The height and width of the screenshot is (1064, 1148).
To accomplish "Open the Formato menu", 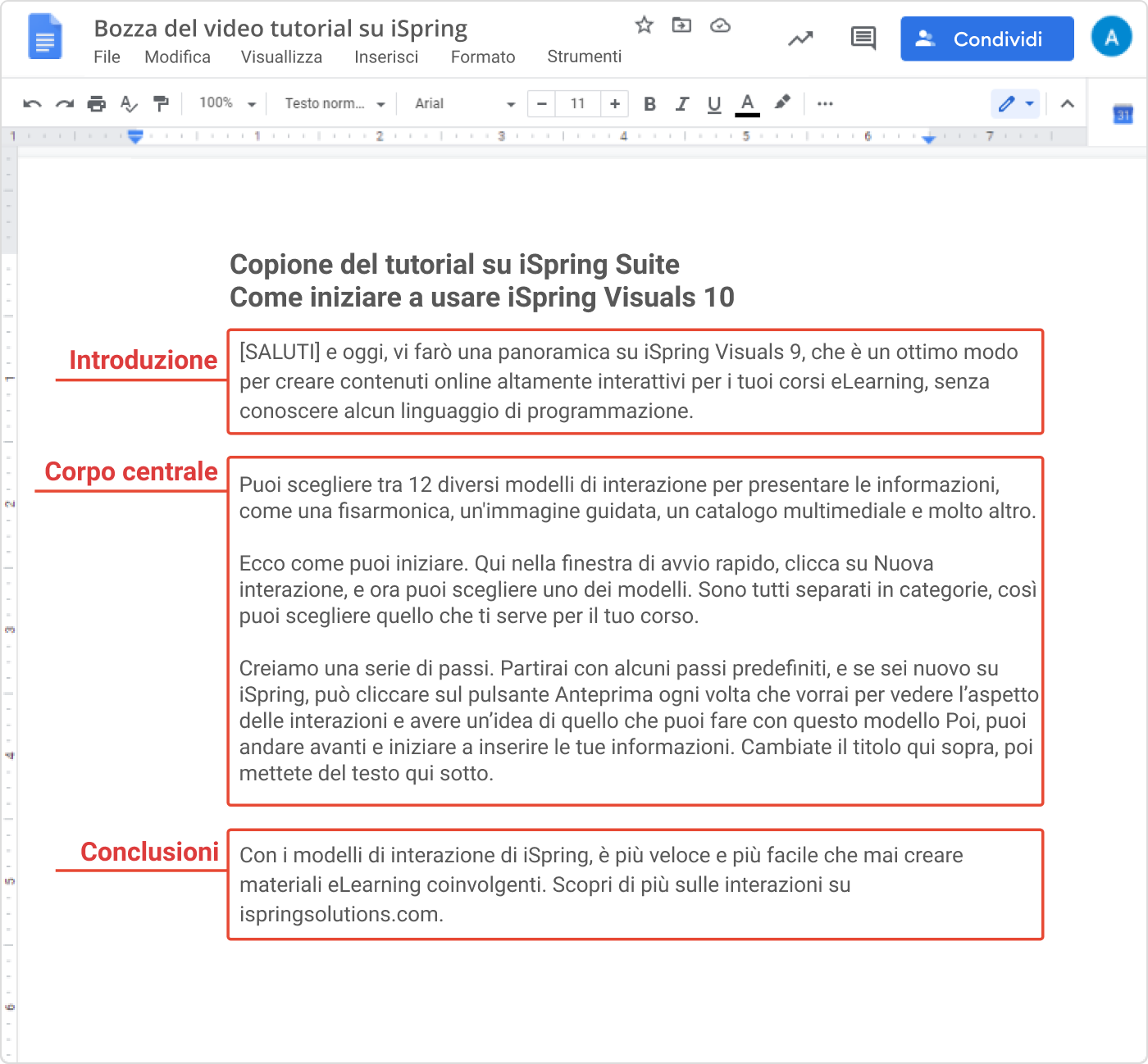I will tap(483, 57).
